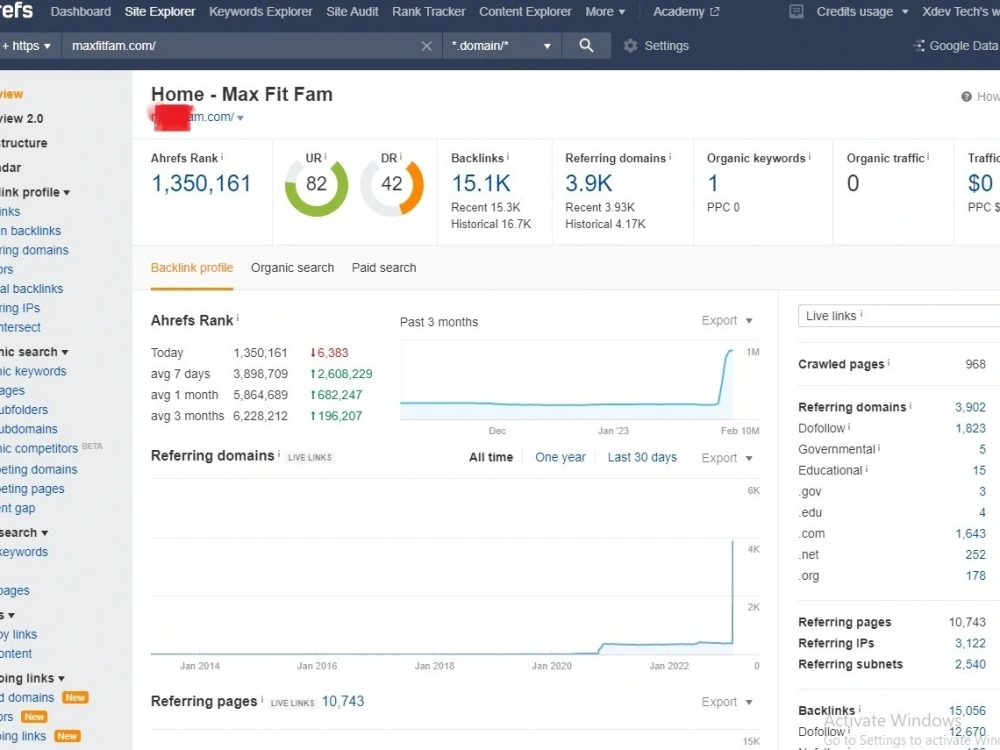This screenshot has height=750, width=1000.
Task: Click the 15.1K backlinks value
Action: [x=481, y=184]
